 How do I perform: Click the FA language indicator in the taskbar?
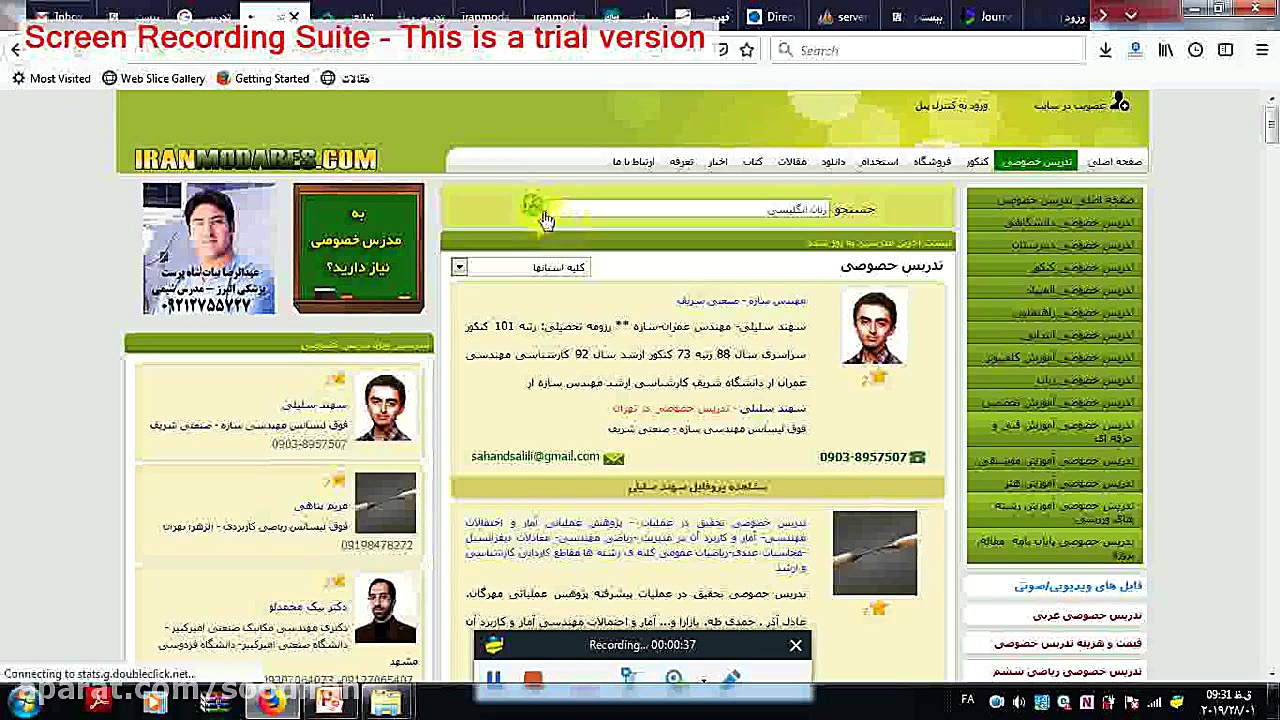[x=968, y=700]
